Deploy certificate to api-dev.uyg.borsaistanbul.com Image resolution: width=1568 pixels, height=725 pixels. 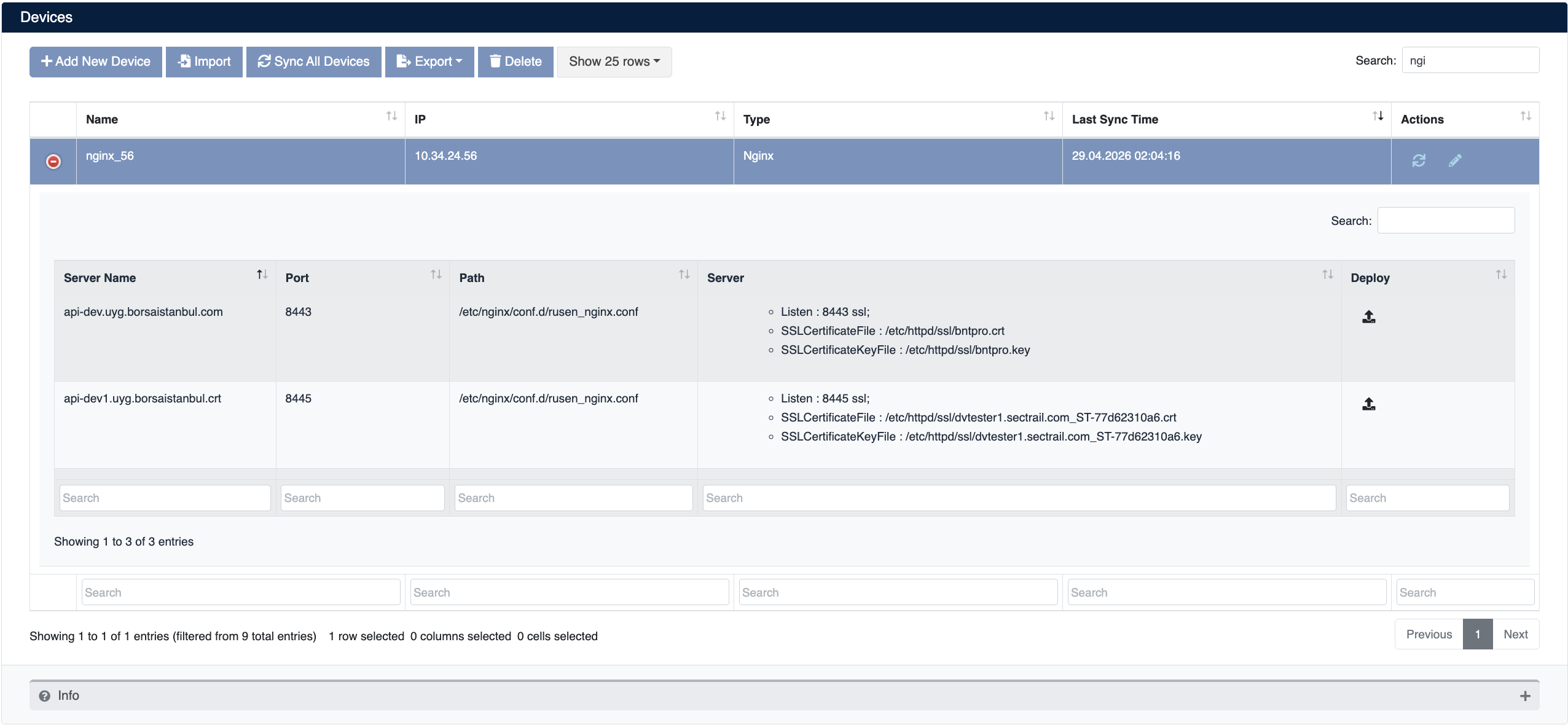pyautogui.click(x=1369, y=317)
